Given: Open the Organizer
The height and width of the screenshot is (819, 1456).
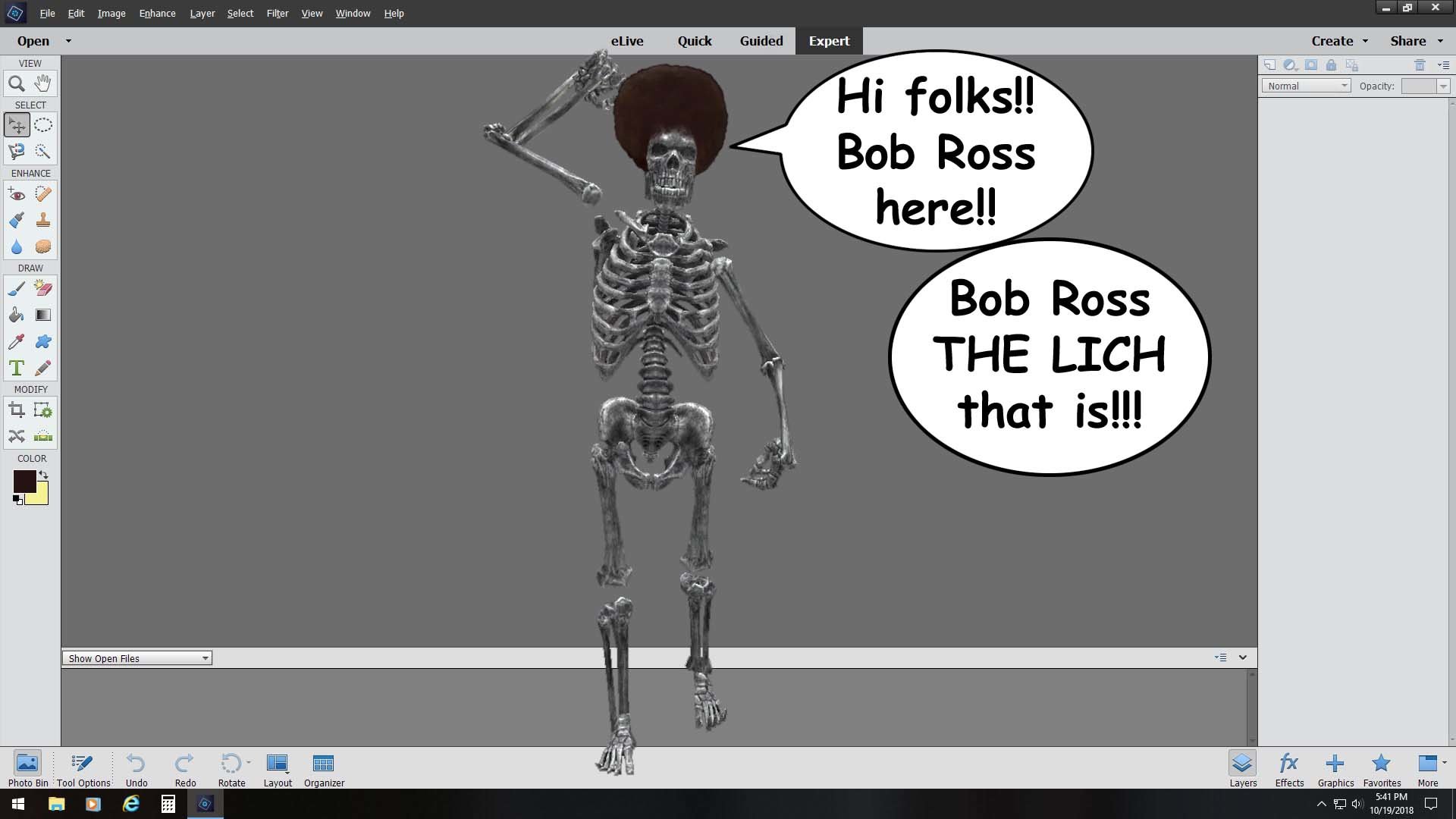Looking at the screenshot, I should pos(324,769).
